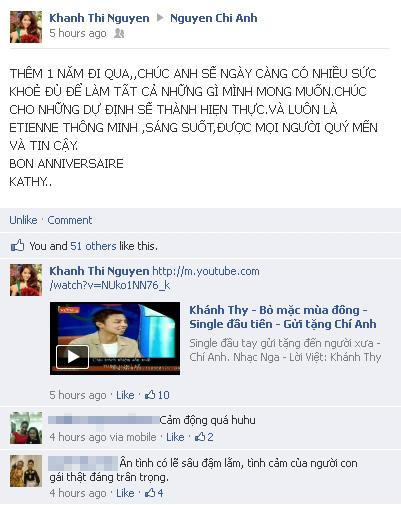The width and height of the screenshot is (401, 505).
Task: Click the thumbs-up icon showing 2 likes
Action: pyautogui.click(x=200, y=437)
